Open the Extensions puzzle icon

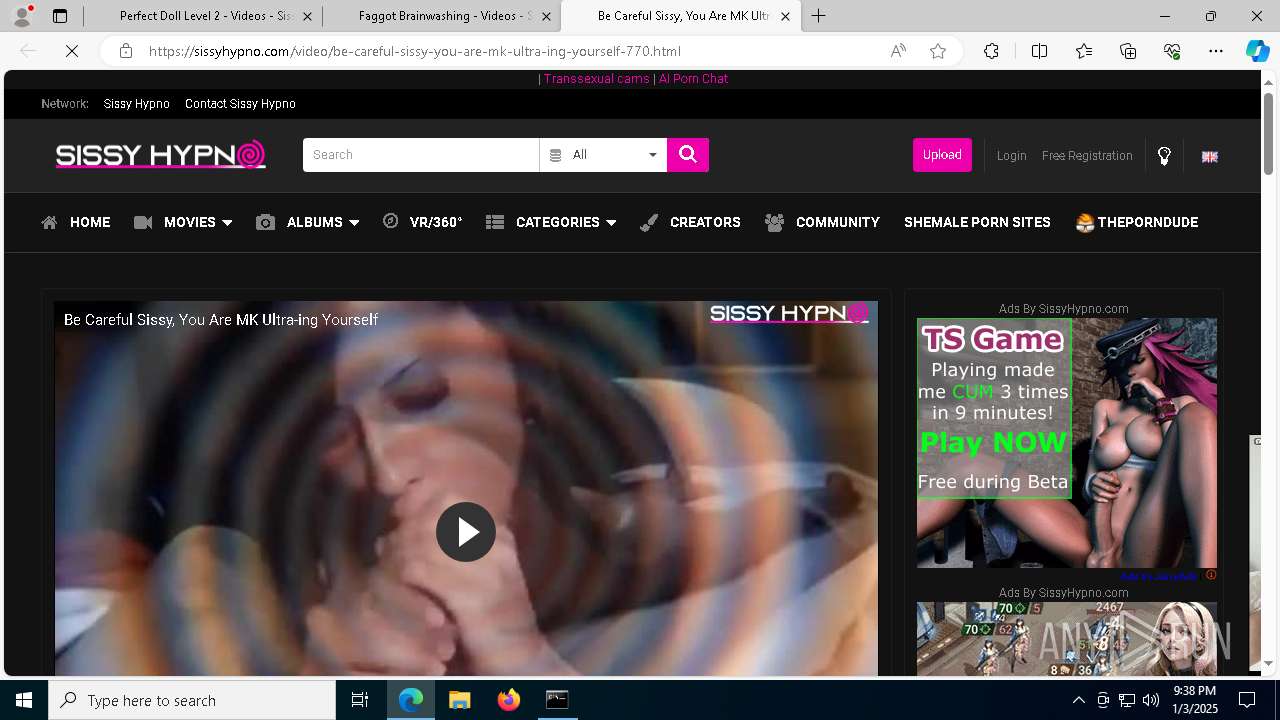pyautogui.click(x=991, y=51)
